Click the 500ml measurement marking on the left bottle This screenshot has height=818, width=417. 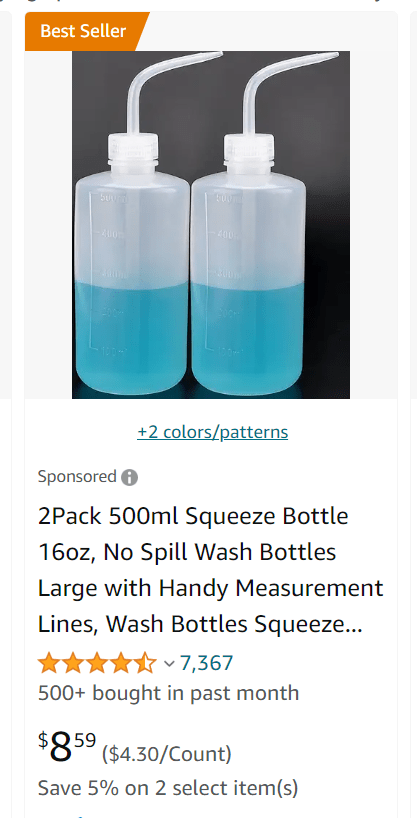[x=113, y=198]
